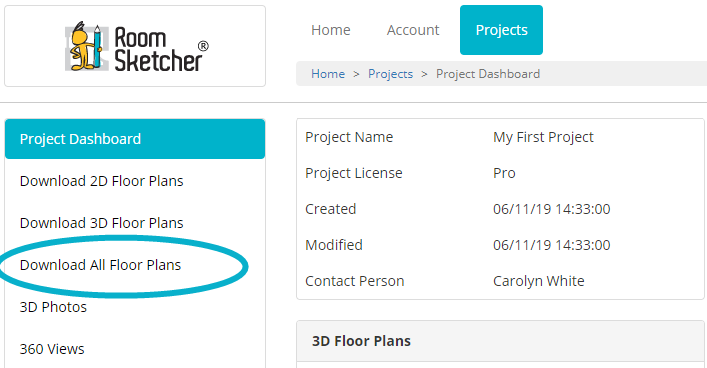Open the Account tab

413,30
